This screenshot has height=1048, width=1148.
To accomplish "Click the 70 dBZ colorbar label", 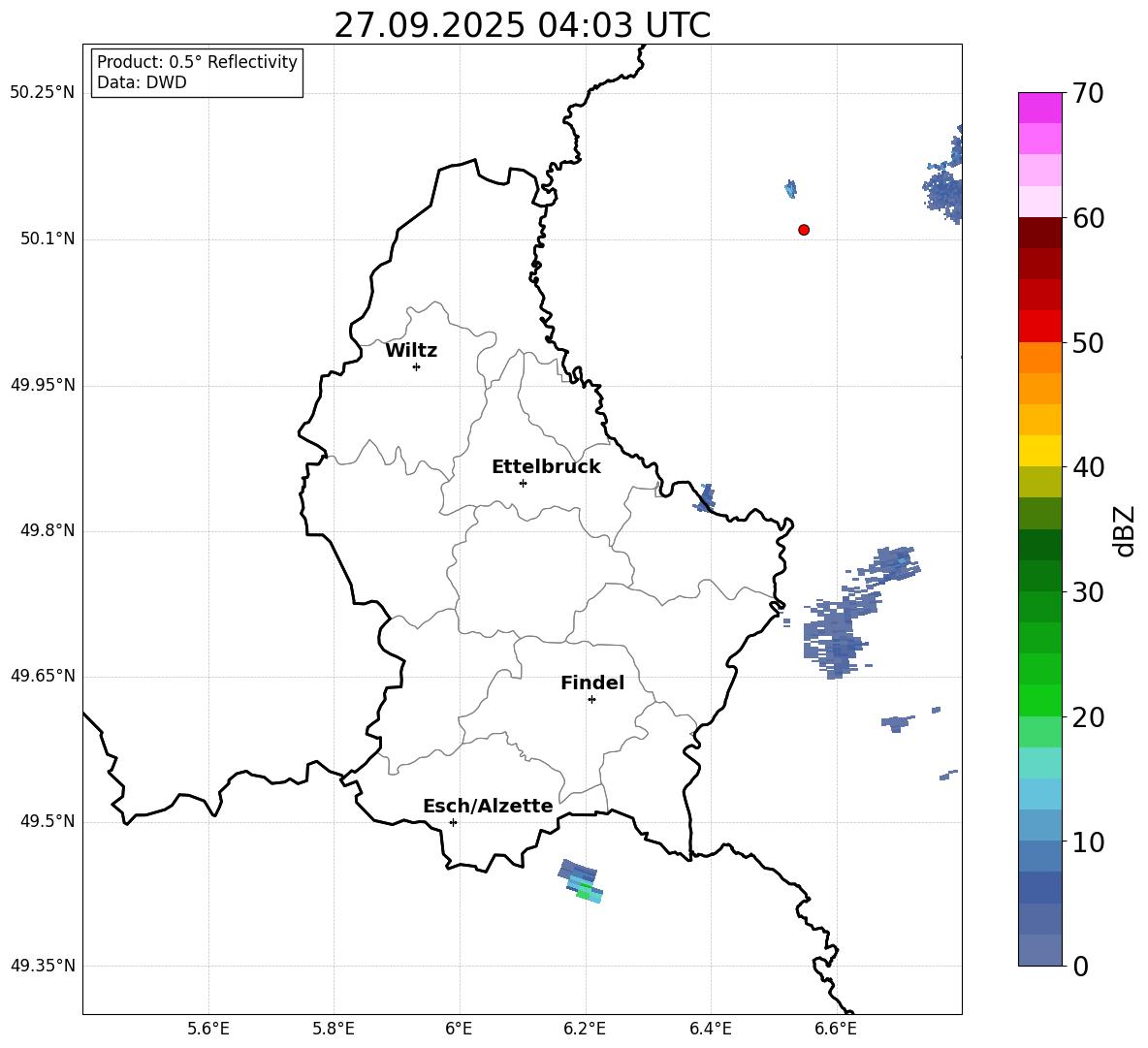I will point(1088,94).
